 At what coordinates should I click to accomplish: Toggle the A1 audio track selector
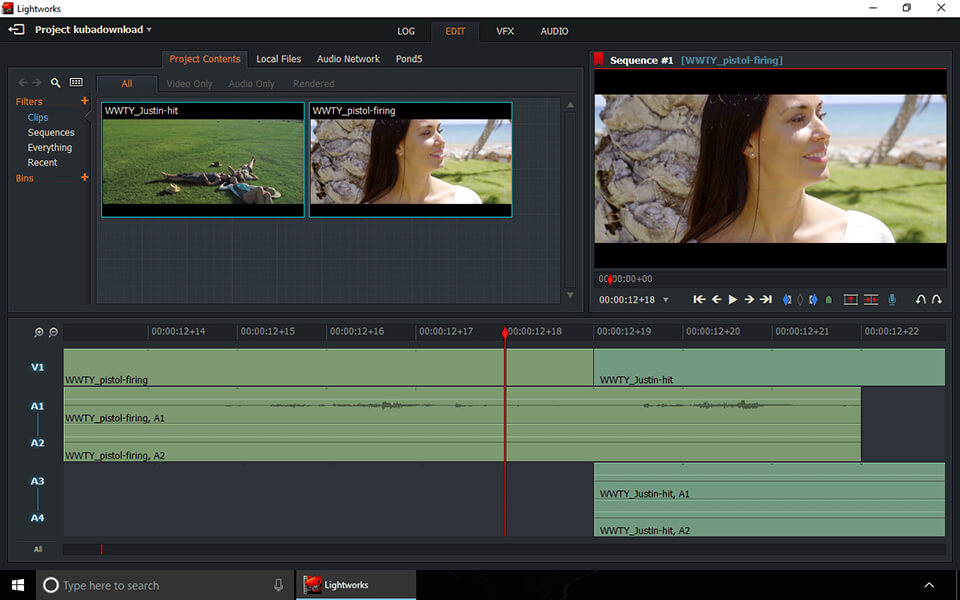point(37,406)
